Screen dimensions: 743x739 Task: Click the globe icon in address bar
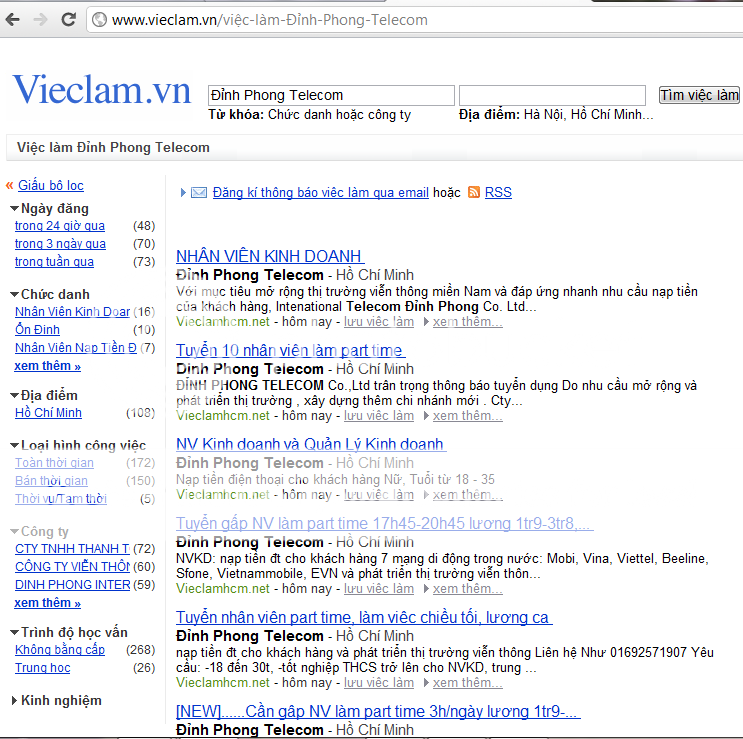(99, 20)
